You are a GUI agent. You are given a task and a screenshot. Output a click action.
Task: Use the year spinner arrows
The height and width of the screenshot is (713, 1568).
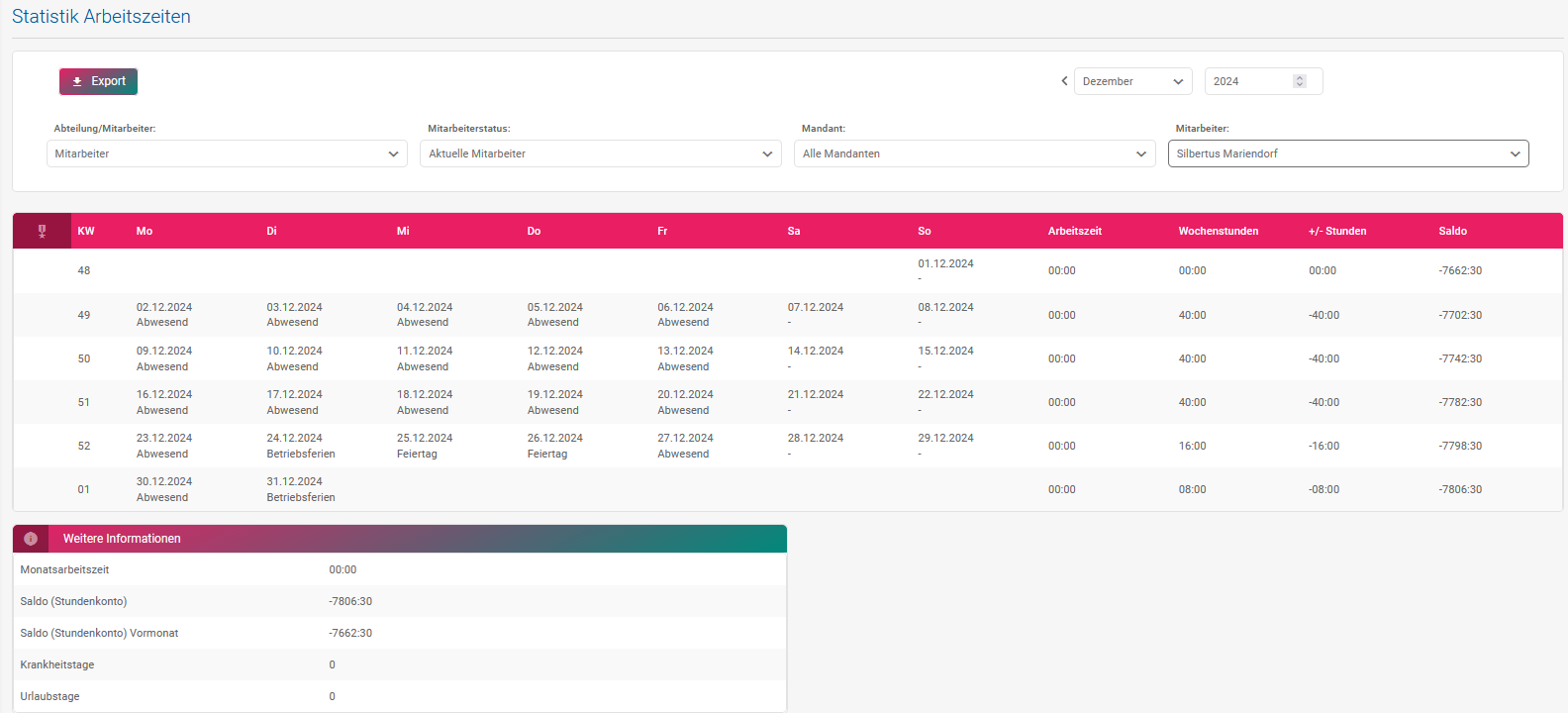[1300, 81]
